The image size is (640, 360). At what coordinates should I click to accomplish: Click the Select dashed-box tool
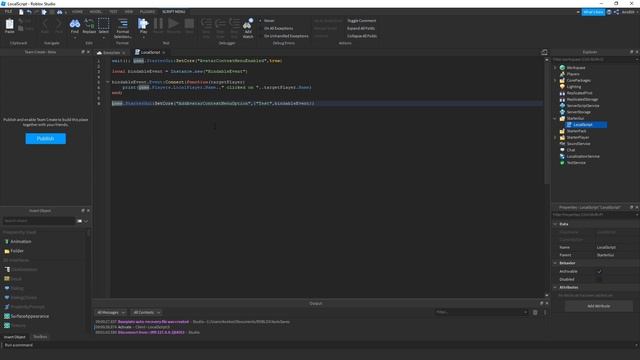tap(104, 25)
